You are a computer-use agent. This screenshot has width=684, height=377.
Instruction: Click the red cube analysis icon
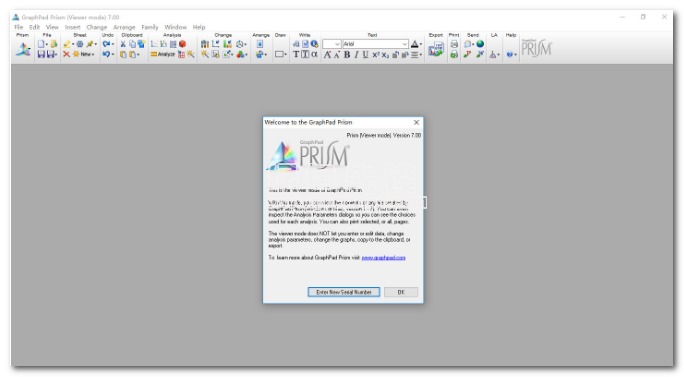pyautogui.click(x=182, y=44)
